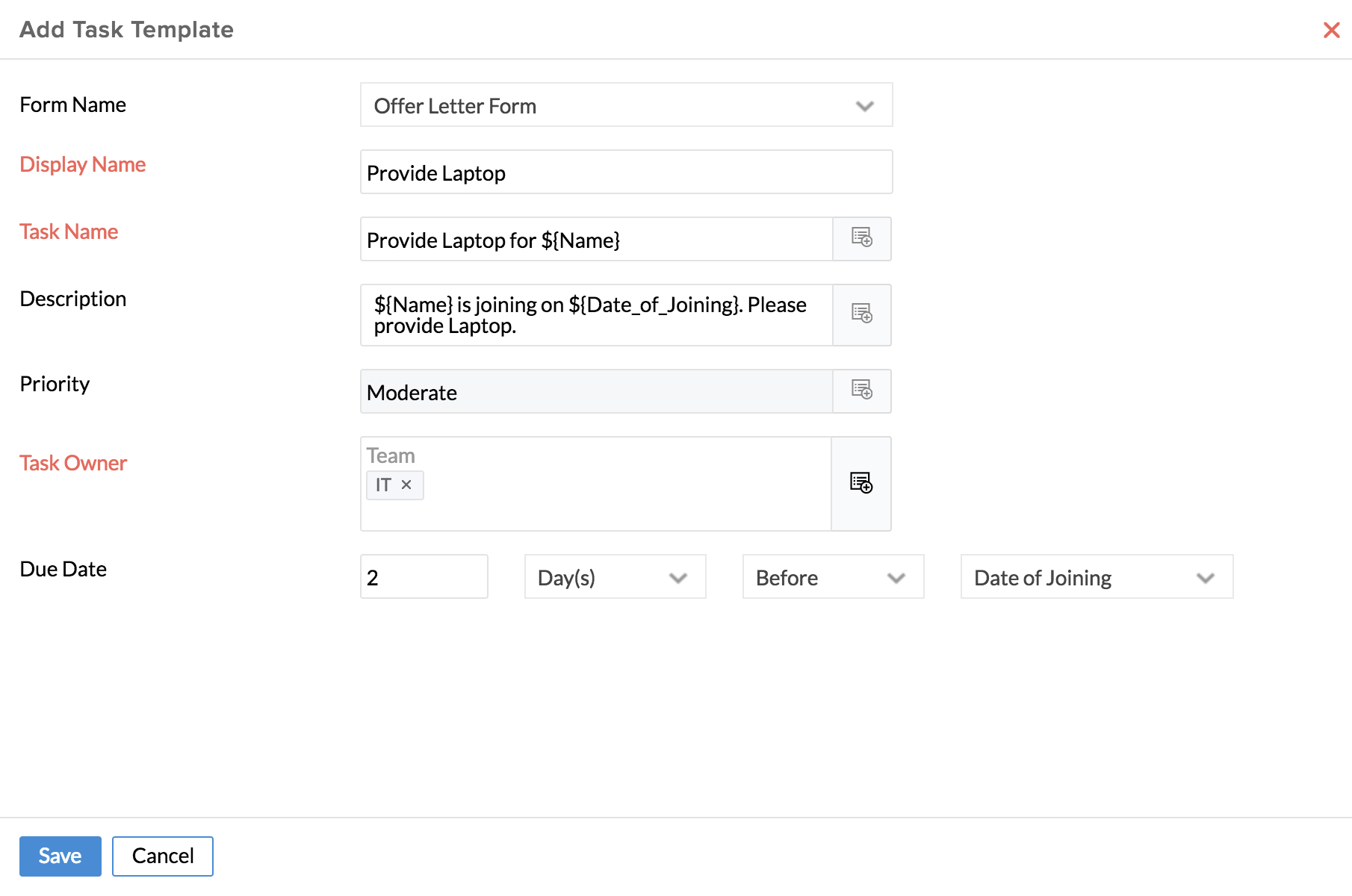
Task: Save the task template
Action: (x=60, y=856)
